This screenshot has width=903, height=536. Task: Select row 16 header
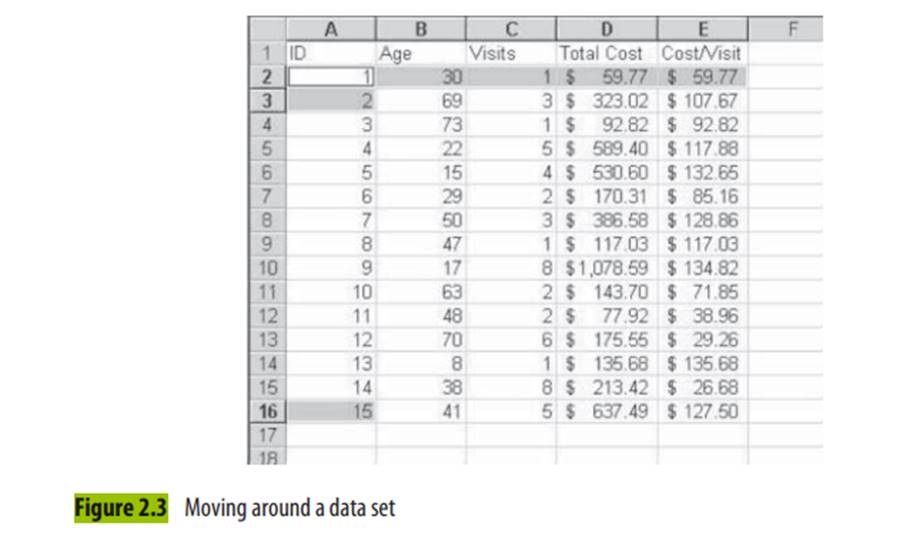pyautogui.click(x=265, y=411)
